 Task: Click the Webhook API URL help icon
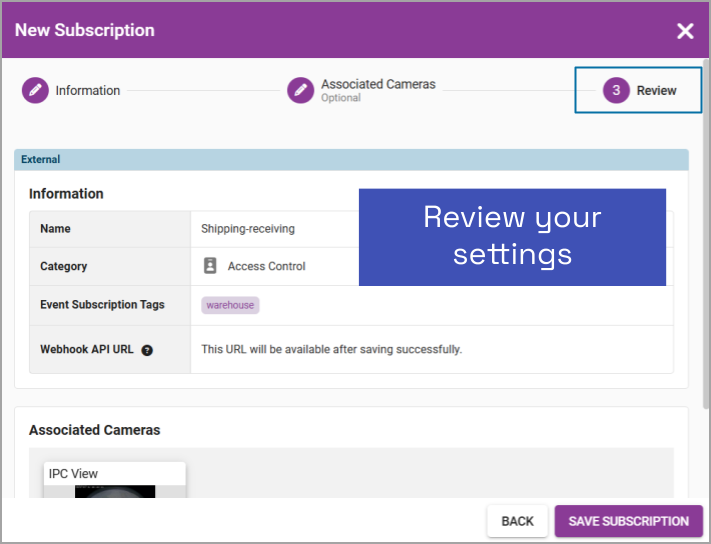(147, 350)
